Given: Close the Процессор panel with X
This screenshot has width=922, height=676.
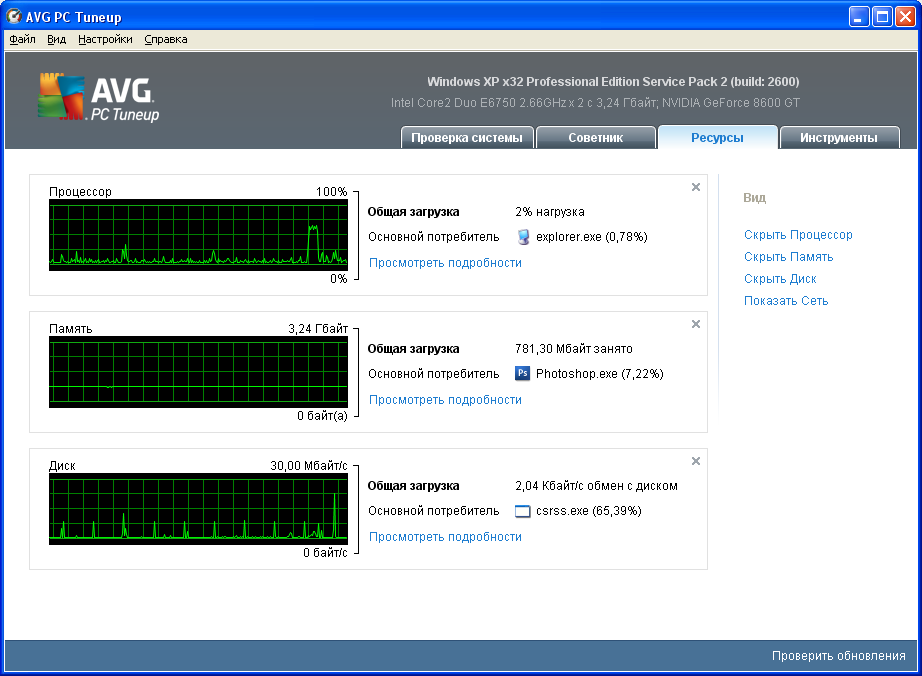Looking at the screenshot, I should point(696,187).
